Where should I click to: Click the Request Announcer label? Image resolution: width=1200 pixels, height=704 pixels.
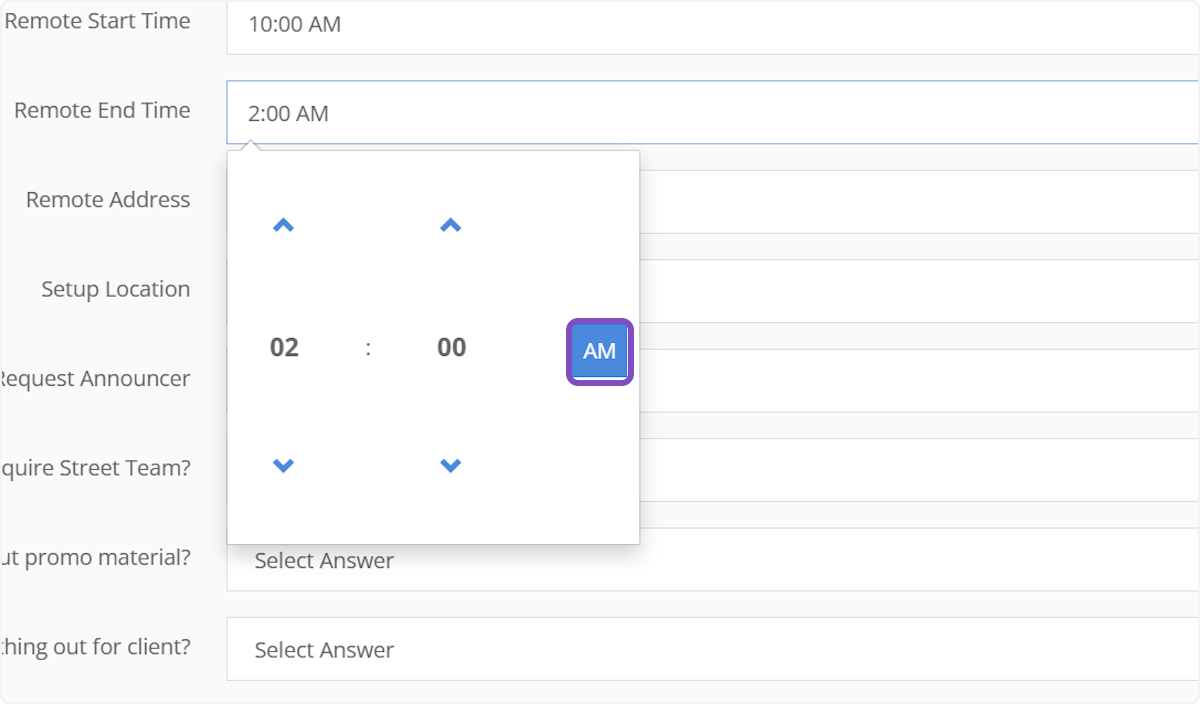coord(94,379)
